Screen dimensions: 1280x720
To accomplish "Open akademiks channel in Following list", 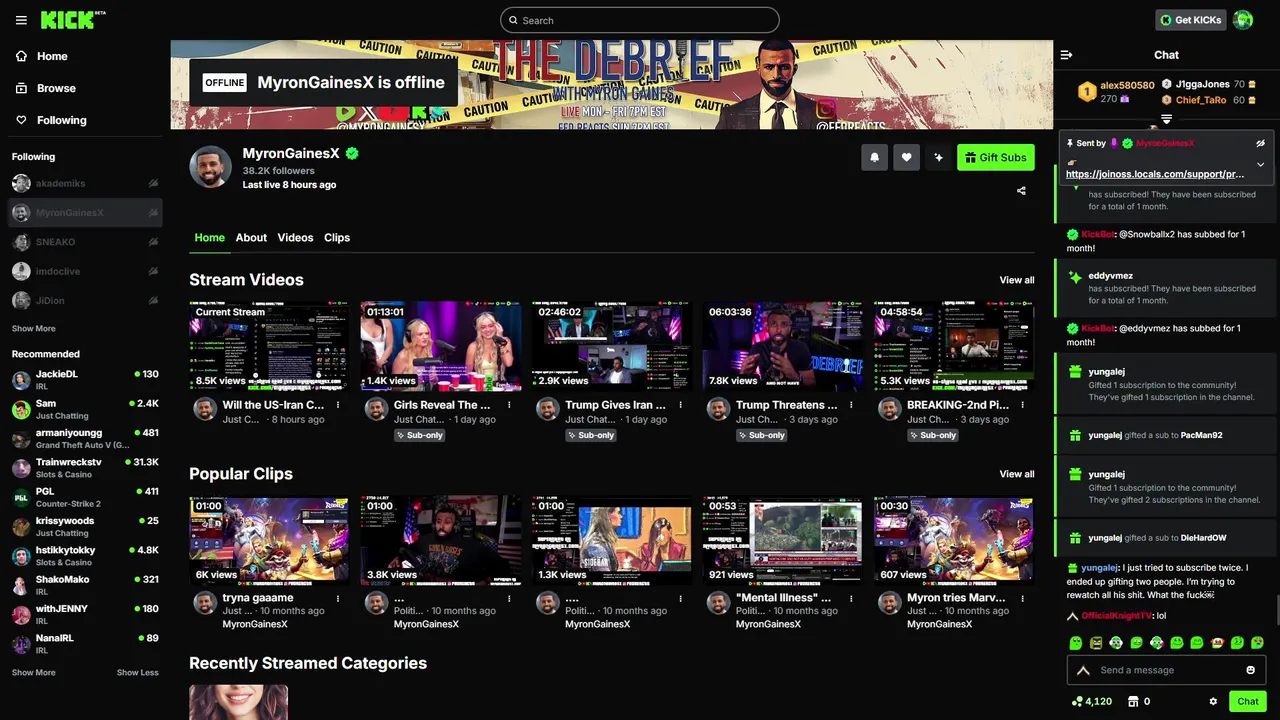I will pos(85,183).
